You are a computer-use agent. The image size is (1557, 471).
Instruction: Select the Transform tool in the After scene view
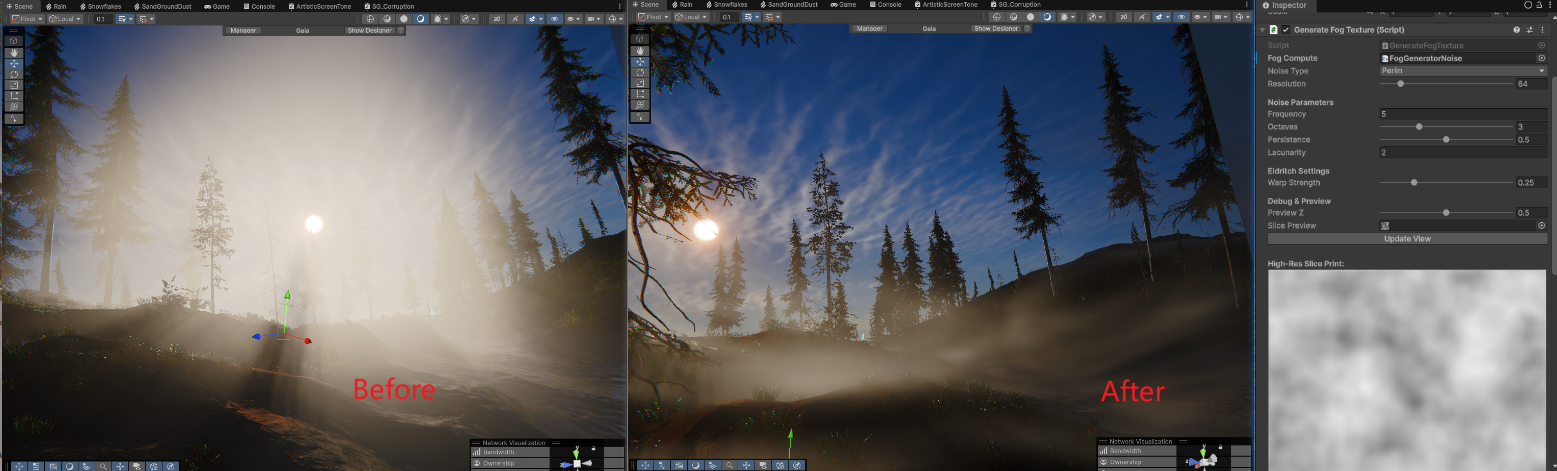[640, 105]
